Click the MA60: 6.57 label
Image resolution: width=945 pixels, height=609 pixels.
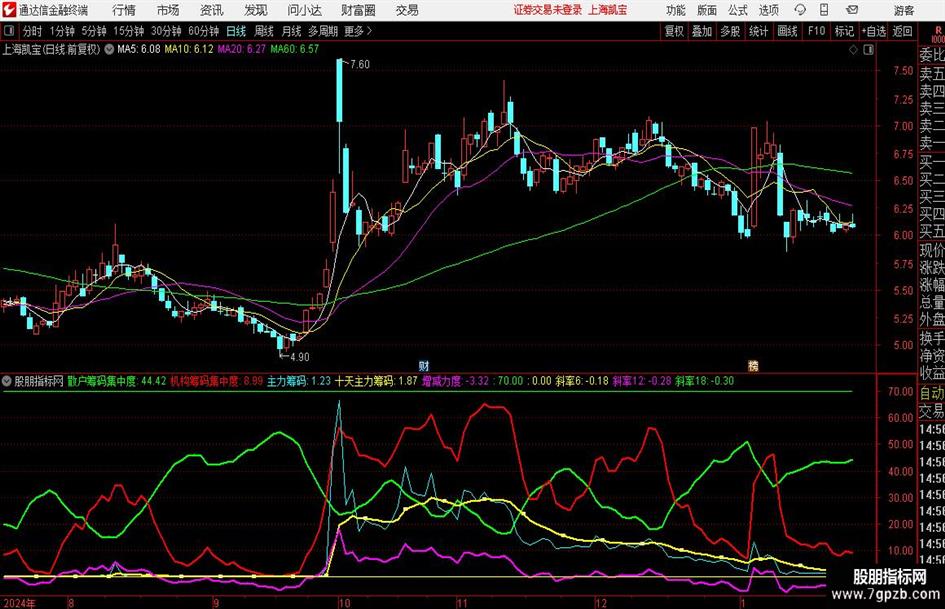click(294, 49)
